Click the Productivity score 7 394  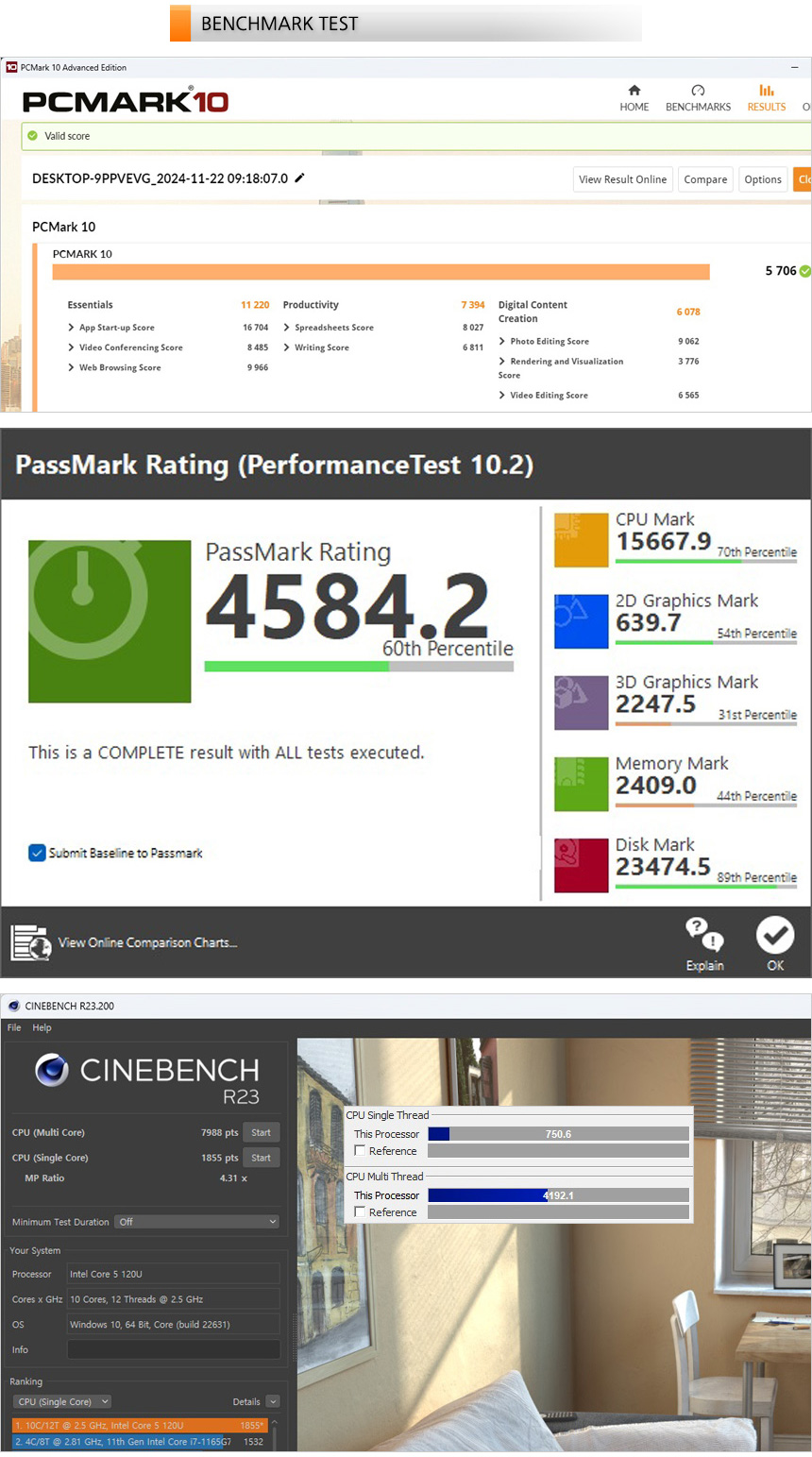pos(473,305)
